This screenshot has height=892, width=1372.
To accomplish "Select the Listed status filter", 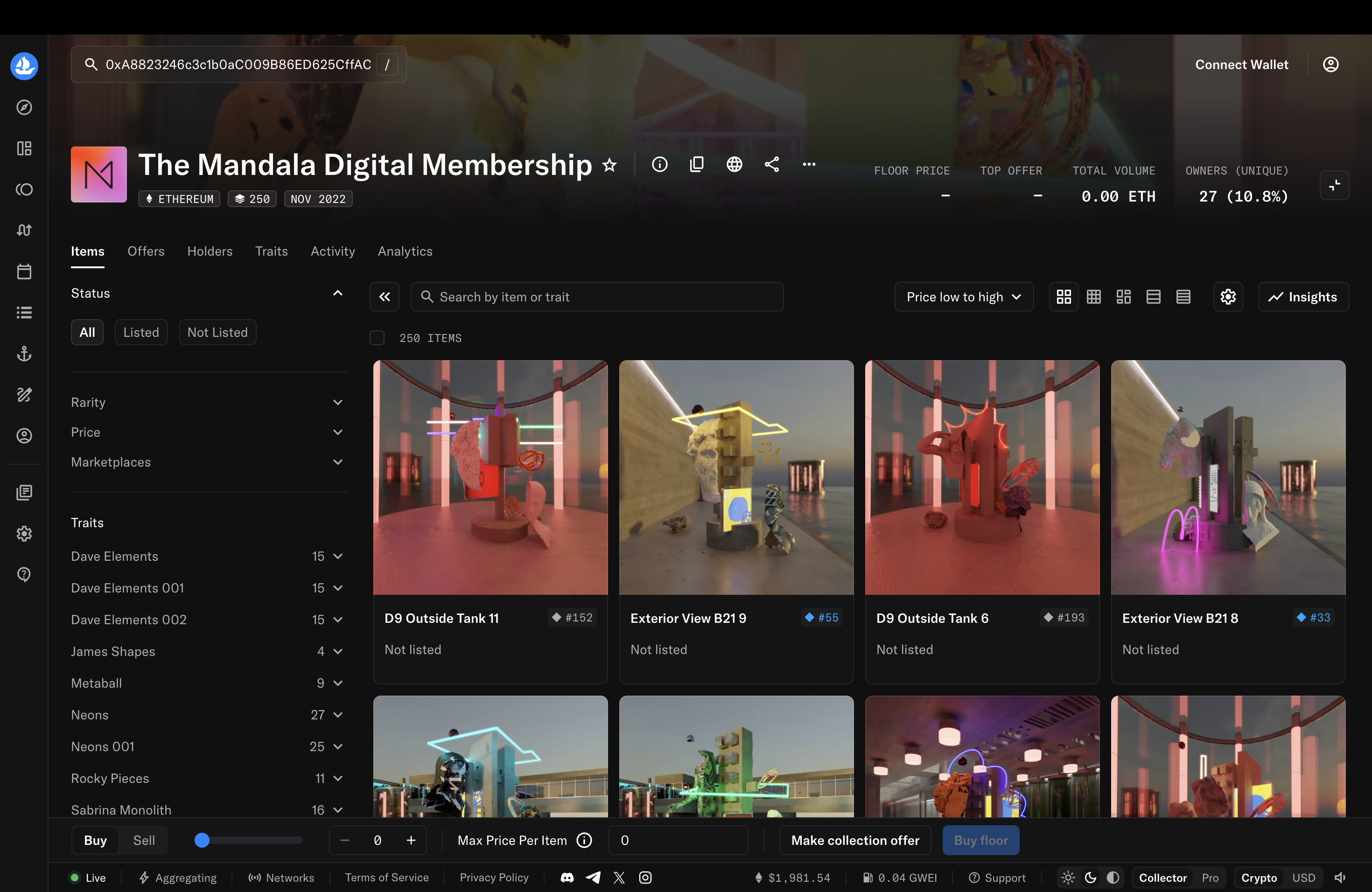I will tap(141, 333).
